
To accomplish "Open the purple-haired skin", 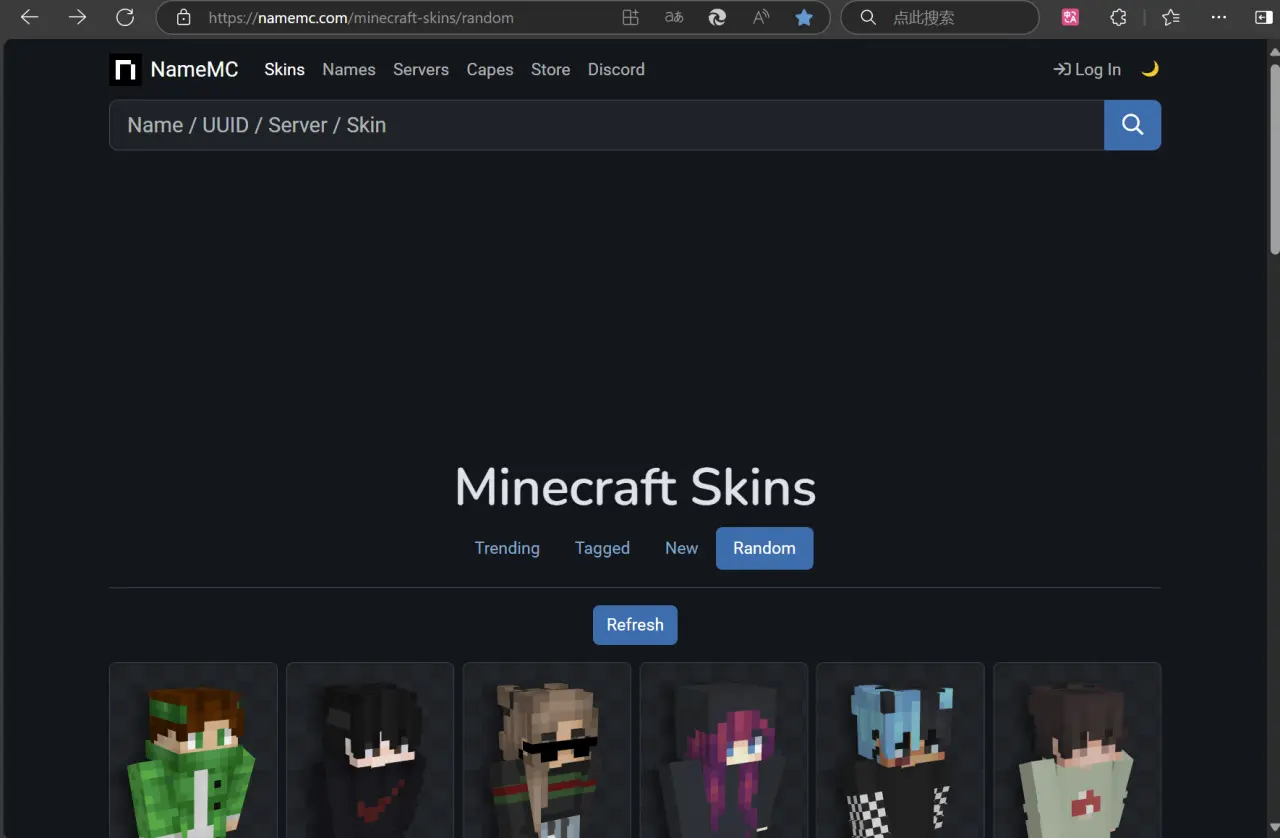I will 724,750.
